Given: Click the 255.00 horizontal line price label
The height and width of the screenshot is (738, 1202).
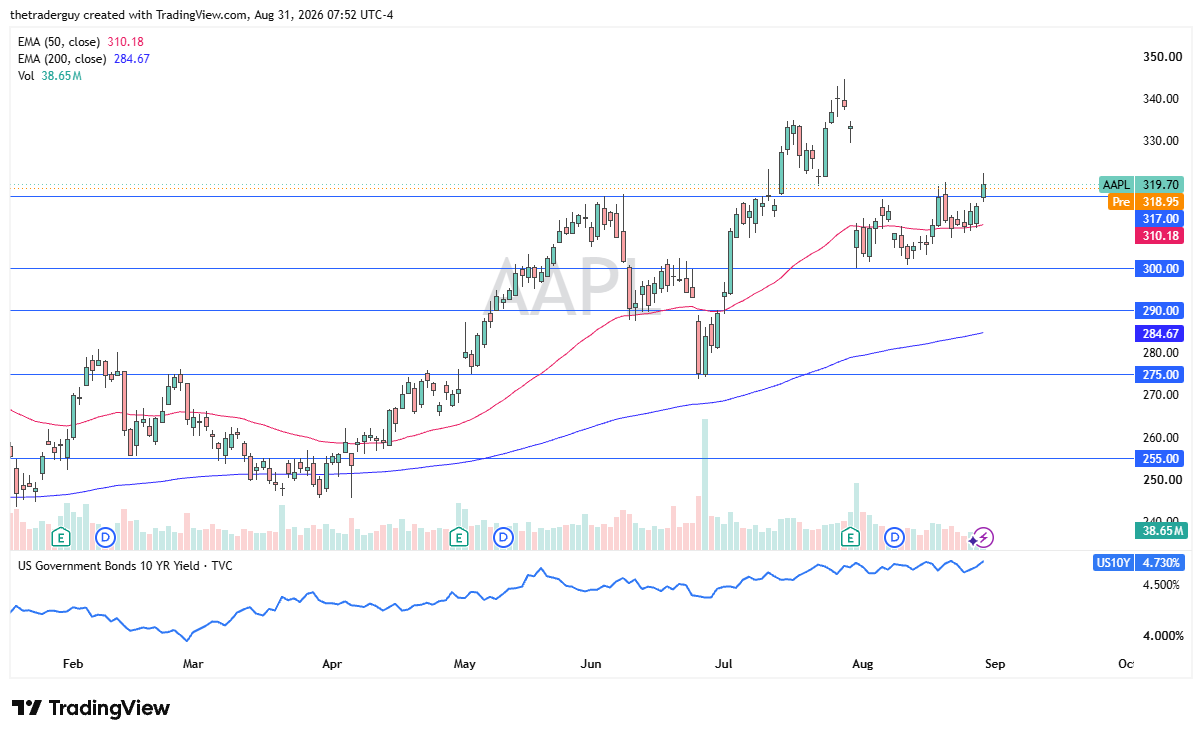Looking at the screenshot, I should 1159,458.
